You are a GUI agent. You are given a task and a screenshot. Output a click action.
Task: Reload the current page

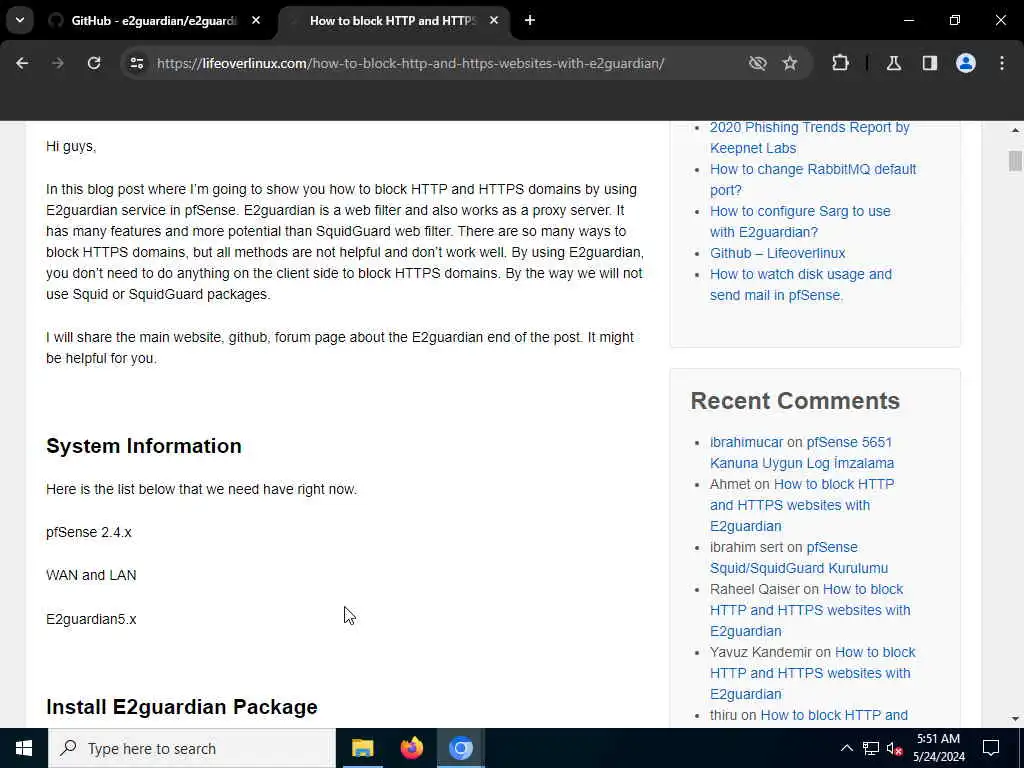coord(94,63)
